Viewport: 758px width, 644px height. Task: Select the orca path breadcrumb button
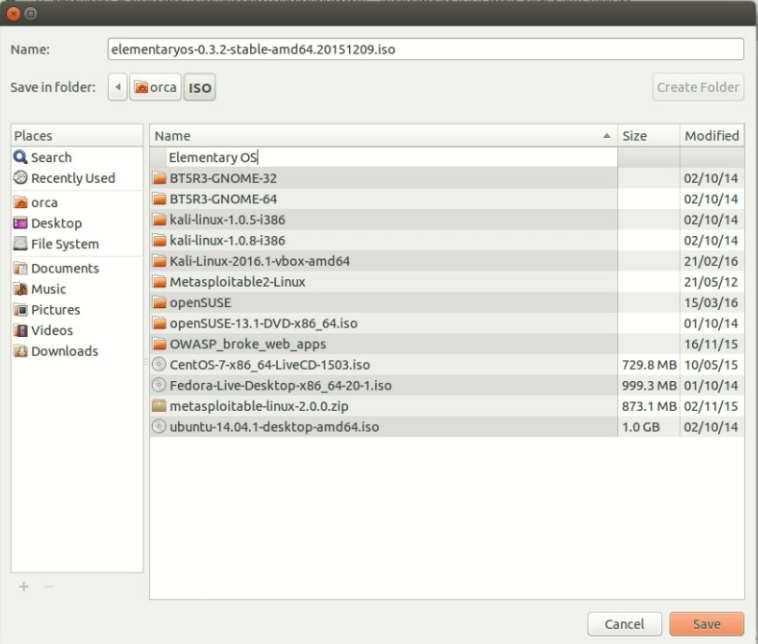pos(156,88)
